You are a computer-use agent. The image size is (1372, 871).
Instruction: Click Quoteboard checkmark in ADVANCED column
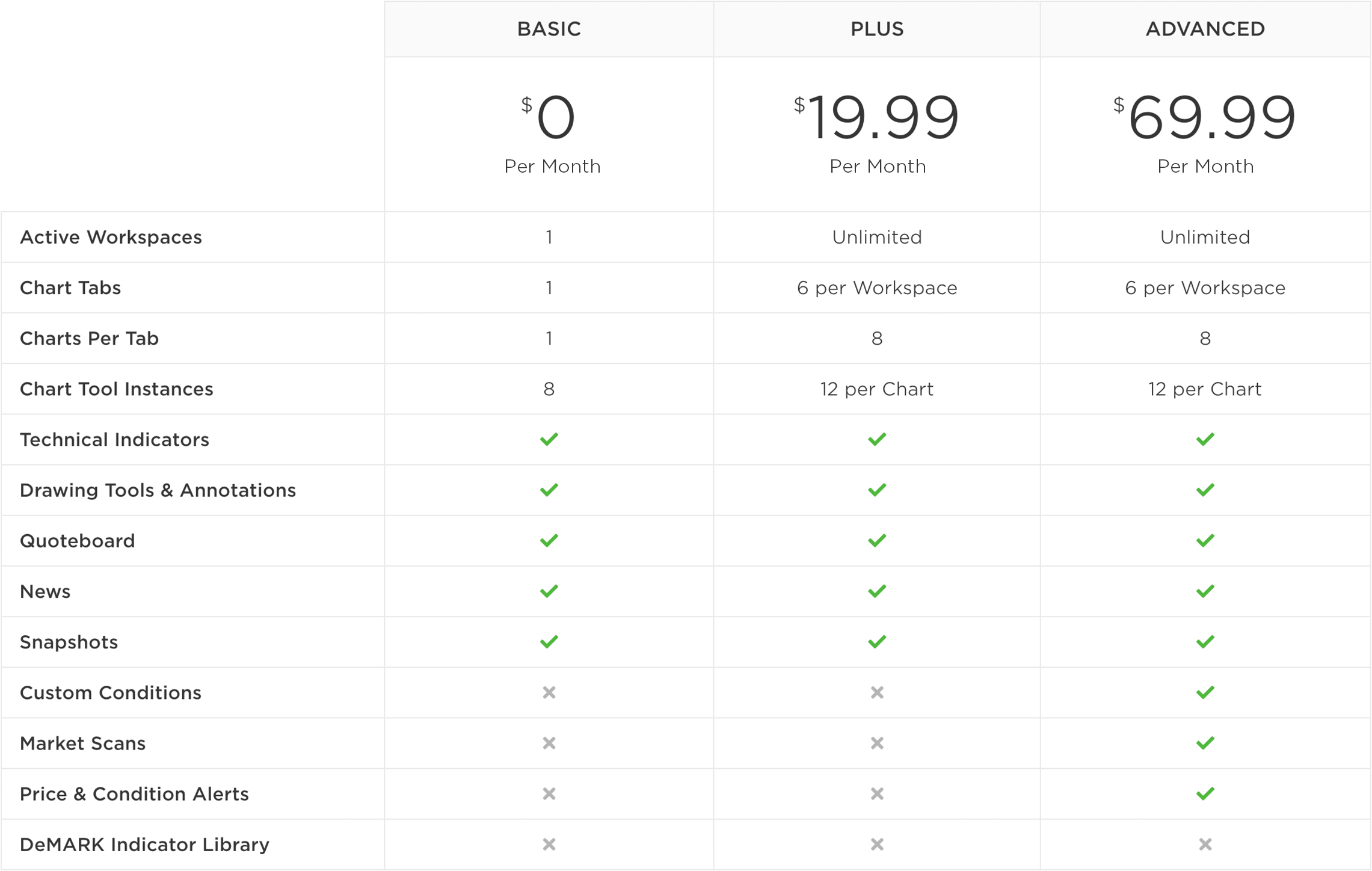[x=1205, y=540]
